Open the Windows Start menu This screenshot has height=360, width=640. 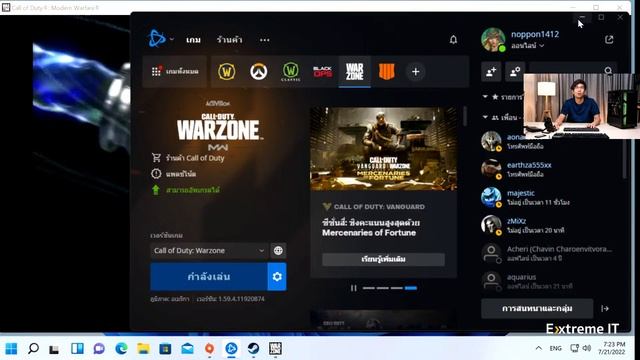[x=11, y=349]
